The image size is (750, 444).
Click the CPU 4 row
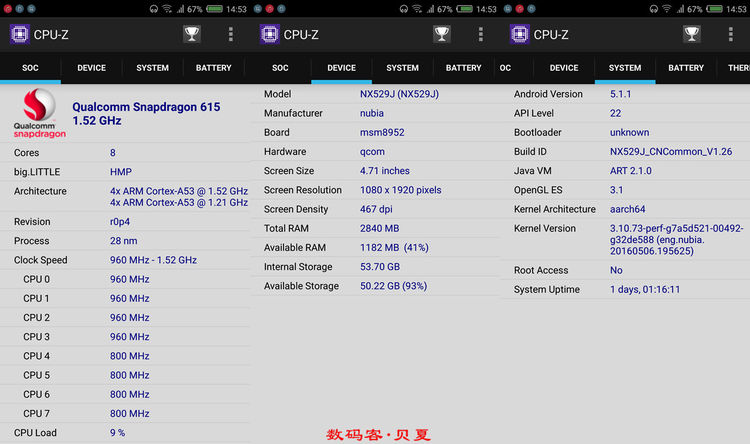point(125,355)
